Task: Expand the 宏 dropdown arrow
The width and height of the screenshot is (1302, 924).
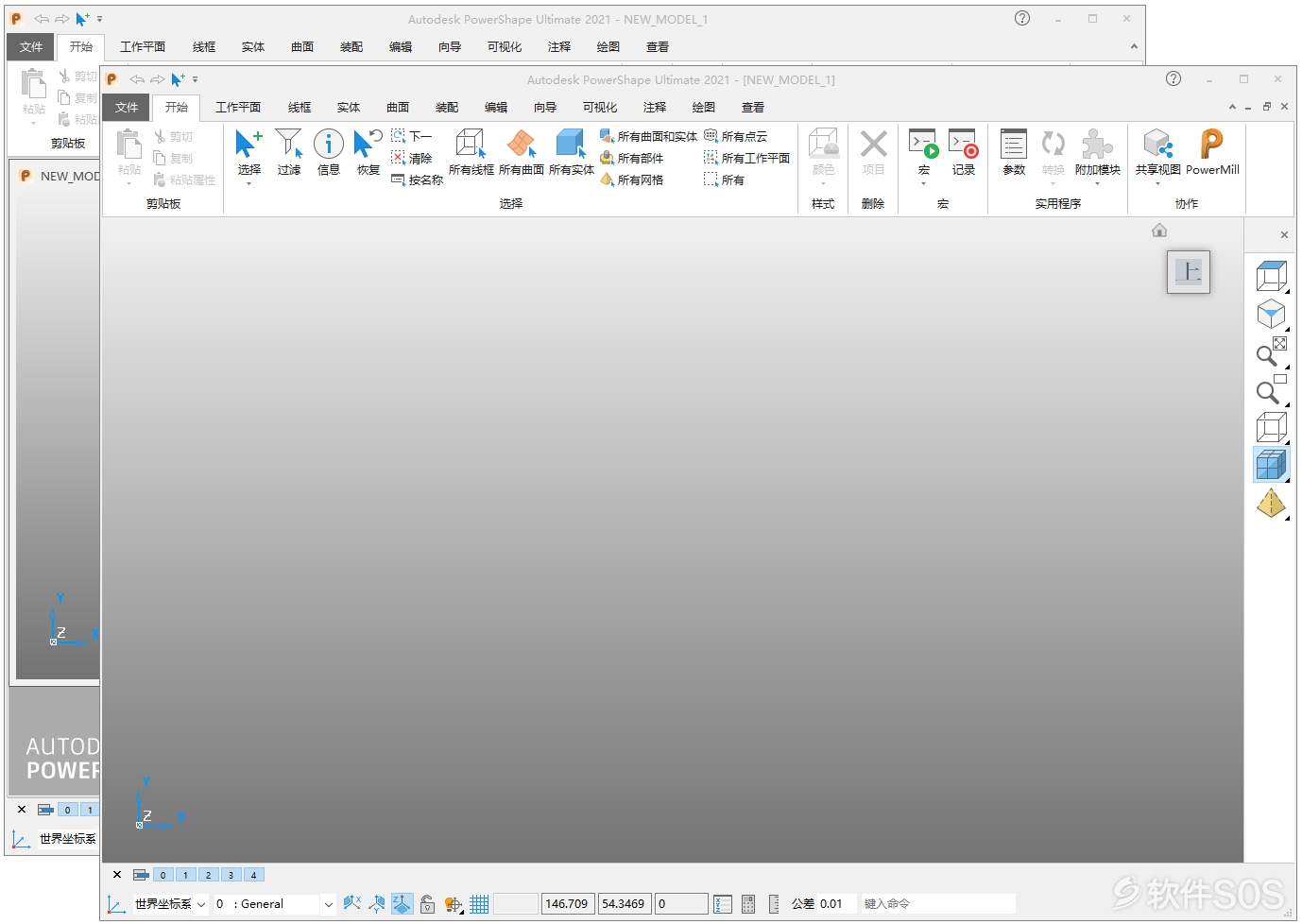Action: coord(923,183)
